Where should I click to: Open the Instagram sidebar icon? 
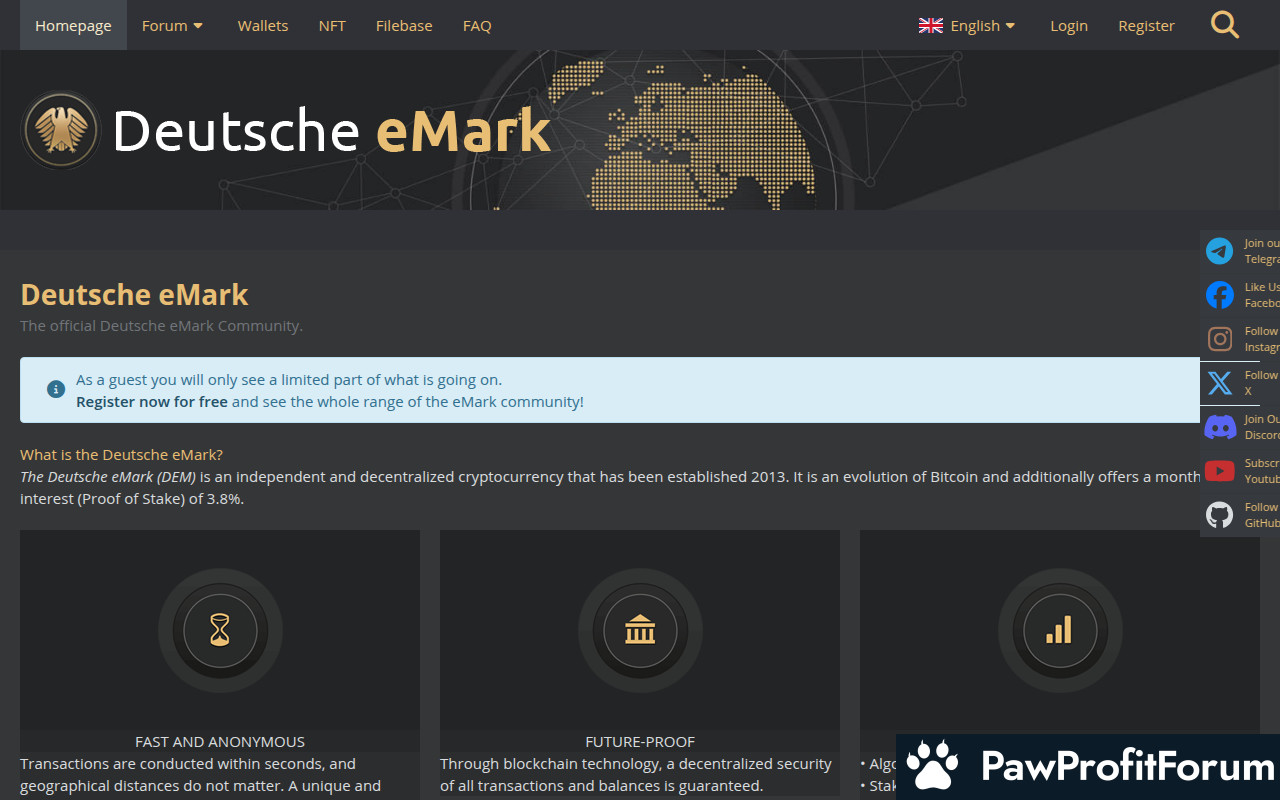coord(1219,339)
